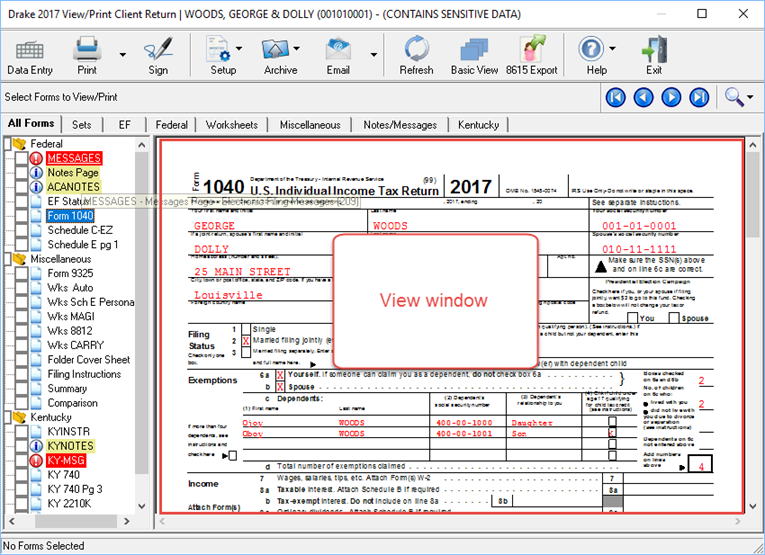Image resolution: width=765 pixels, height=555 pixels.
Task: Click the Print printer icon
Action: pos(87,49)
